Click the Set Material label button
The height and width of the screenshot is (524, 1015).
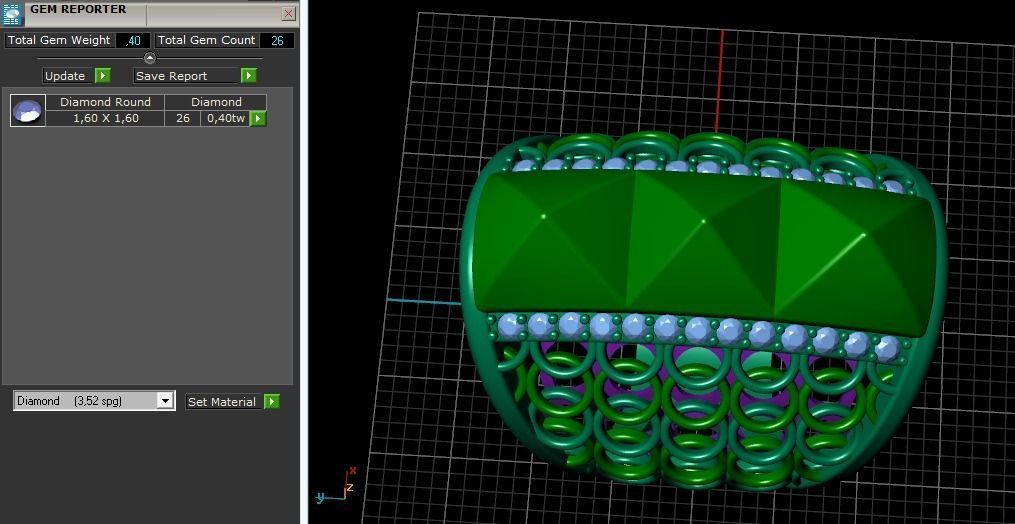(225, 402)
